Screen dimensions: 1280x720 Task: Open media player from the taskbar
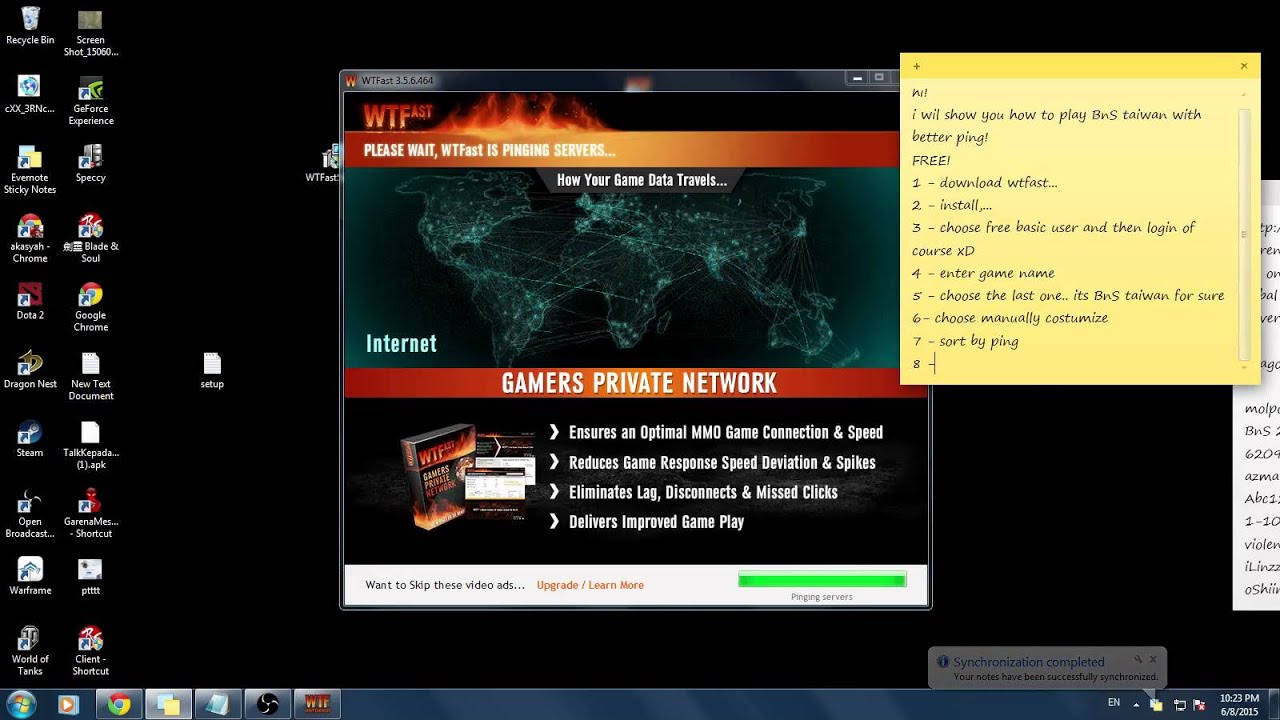pos(68,705)
